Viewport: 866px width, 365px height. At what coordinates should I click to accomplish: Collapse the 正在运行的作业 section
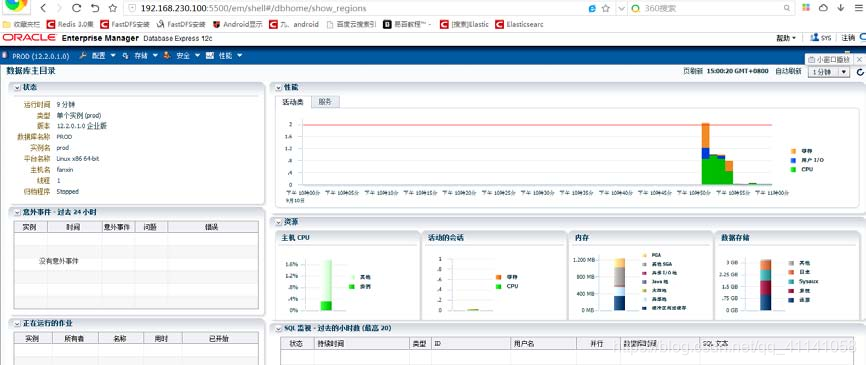point(17,324)
